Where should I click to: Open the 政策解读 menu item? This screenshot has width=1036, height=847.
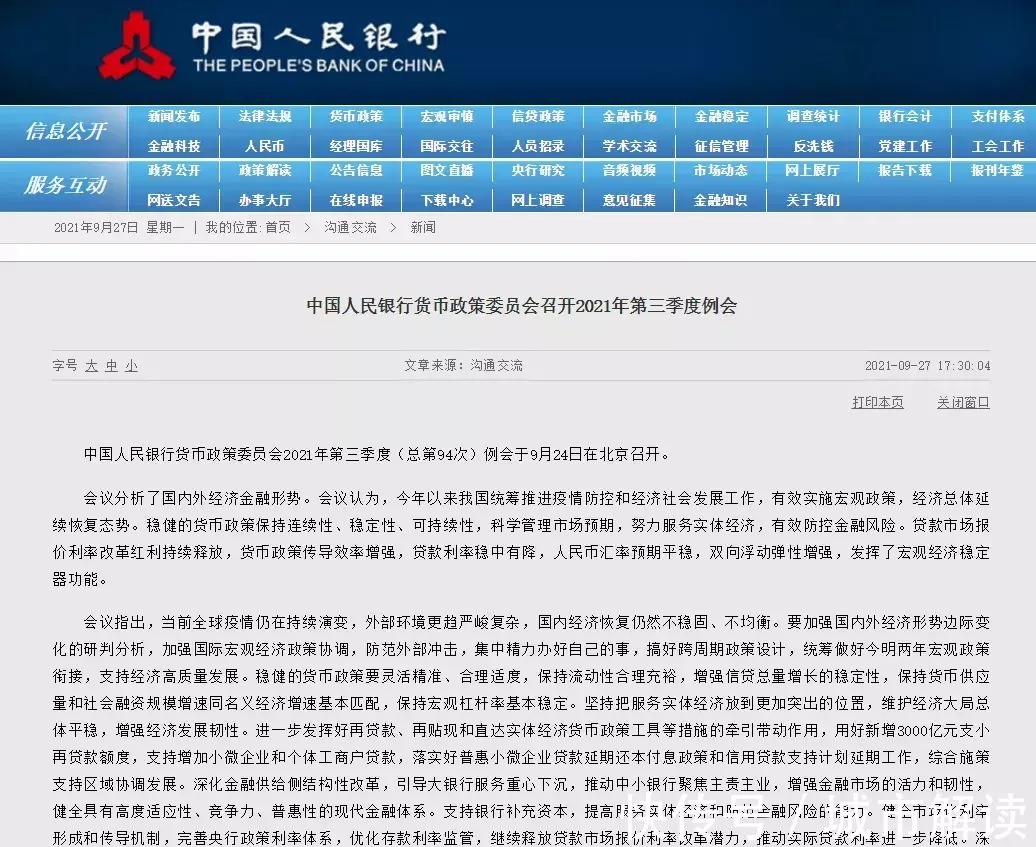click(x=266, y=171)
